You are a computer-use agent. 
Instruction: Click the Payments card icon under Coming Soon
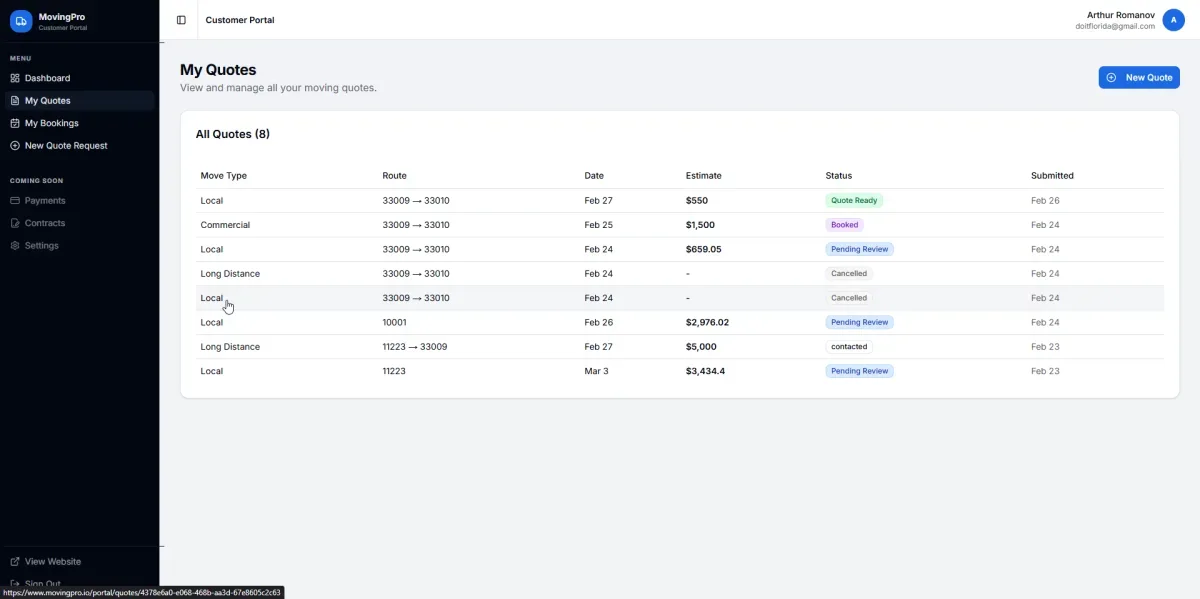pyautogui.click(x=13, y=200)
